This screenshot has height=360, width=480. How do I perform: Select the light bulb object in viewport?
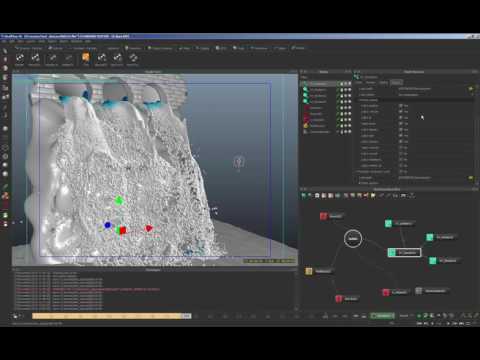238,162
